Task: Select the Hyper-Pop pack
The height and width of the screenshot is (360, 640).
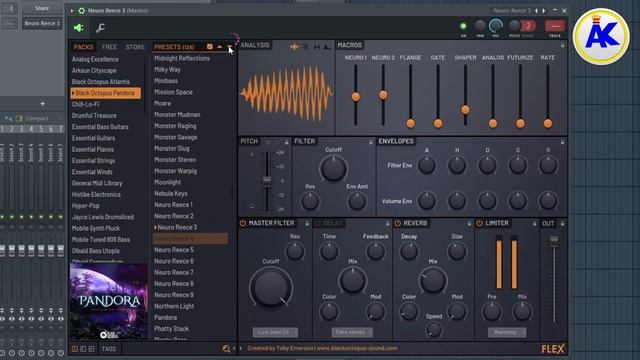Action: coord(86,206)
